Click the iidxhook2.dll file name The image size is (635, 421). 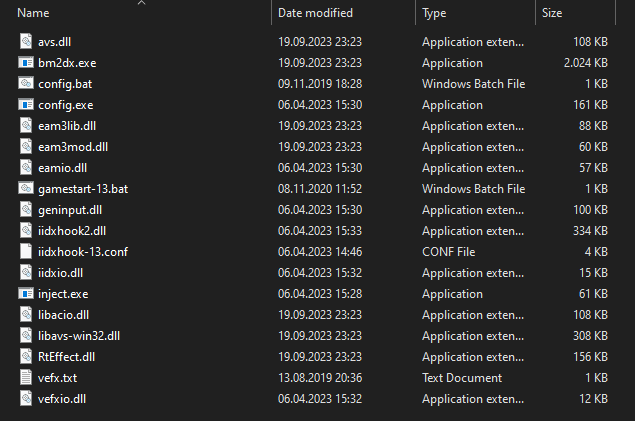point(72,231)
